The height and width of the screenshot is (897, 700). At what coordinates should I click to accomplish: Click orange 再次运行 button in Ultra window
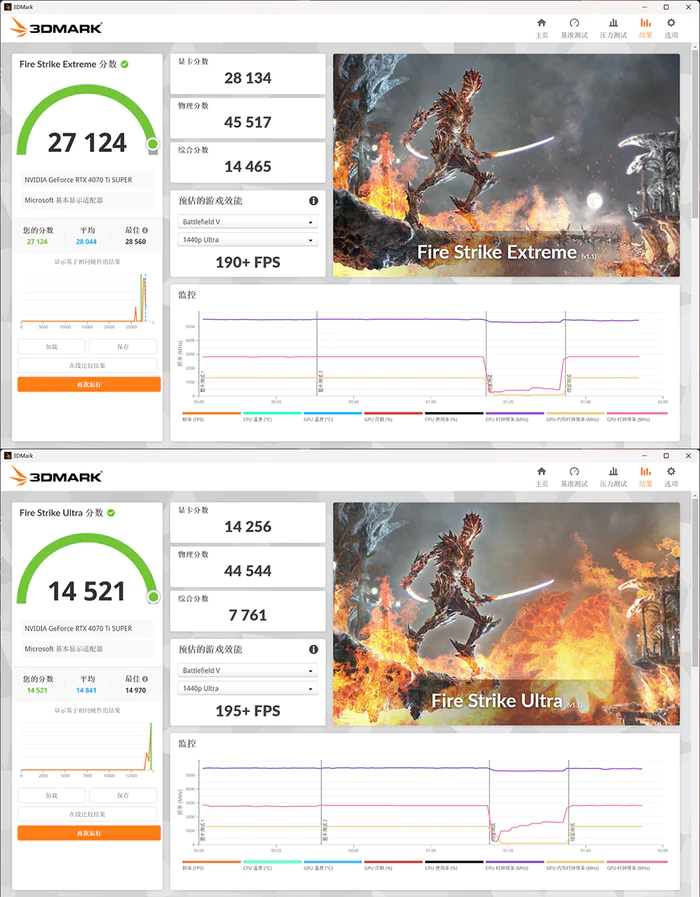(x=89, y=833)
